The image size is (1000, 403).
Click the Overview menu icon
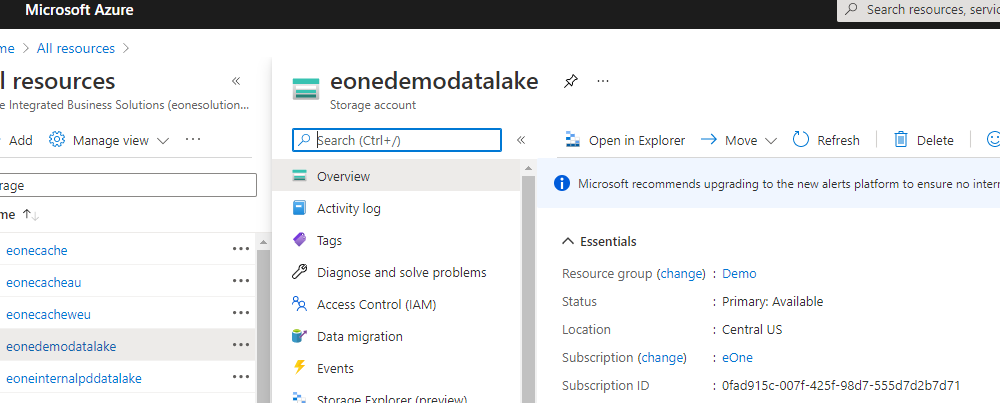pos(299,176)
